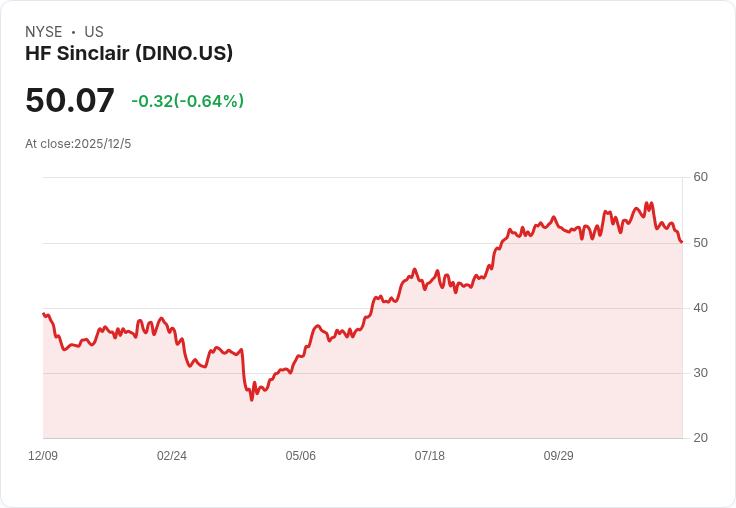Viewport: 736px width, 508px height.
Task: Click the 20 y-axis label
Action: 700,438
